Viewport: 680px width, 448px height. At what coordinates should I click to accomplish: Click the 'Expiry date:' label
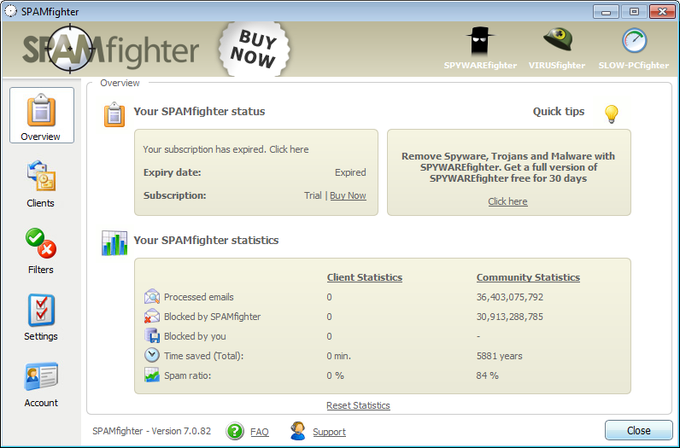tap(172, 173)
